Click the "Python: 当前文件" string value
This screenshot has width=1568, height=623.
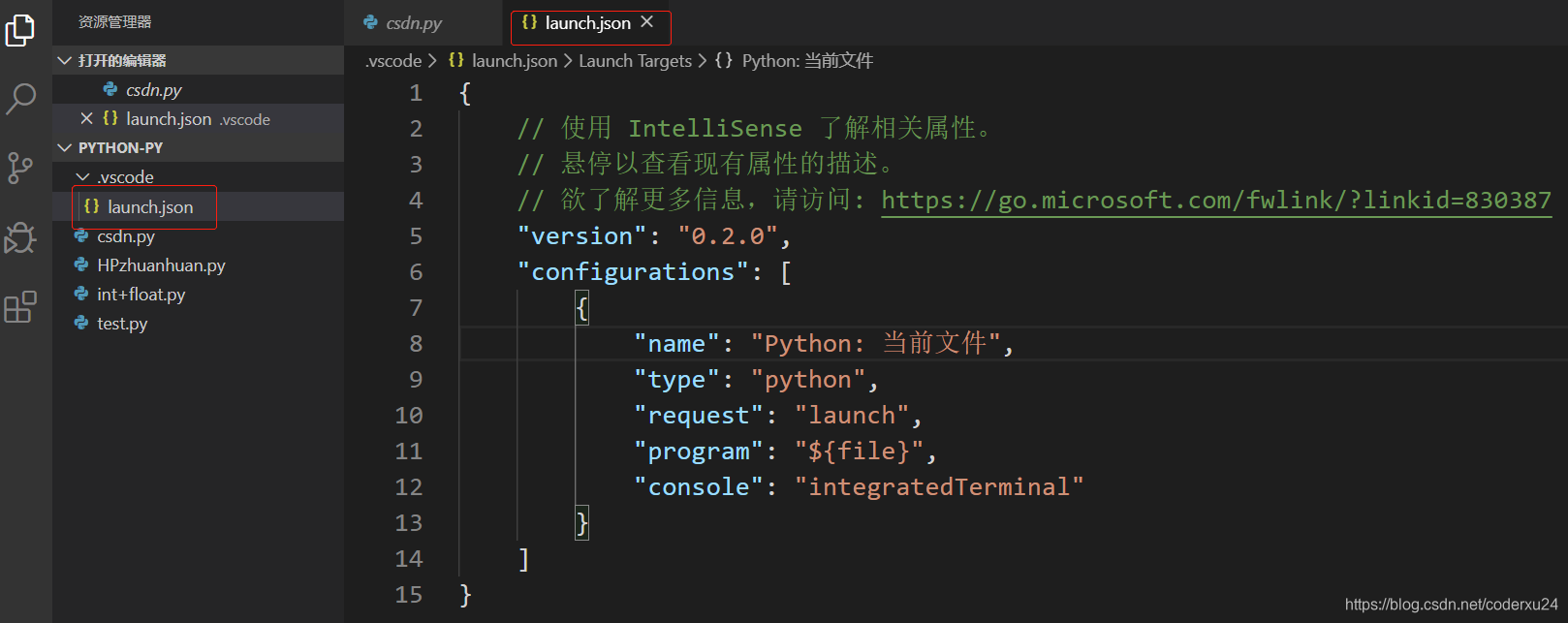point(875,344)
